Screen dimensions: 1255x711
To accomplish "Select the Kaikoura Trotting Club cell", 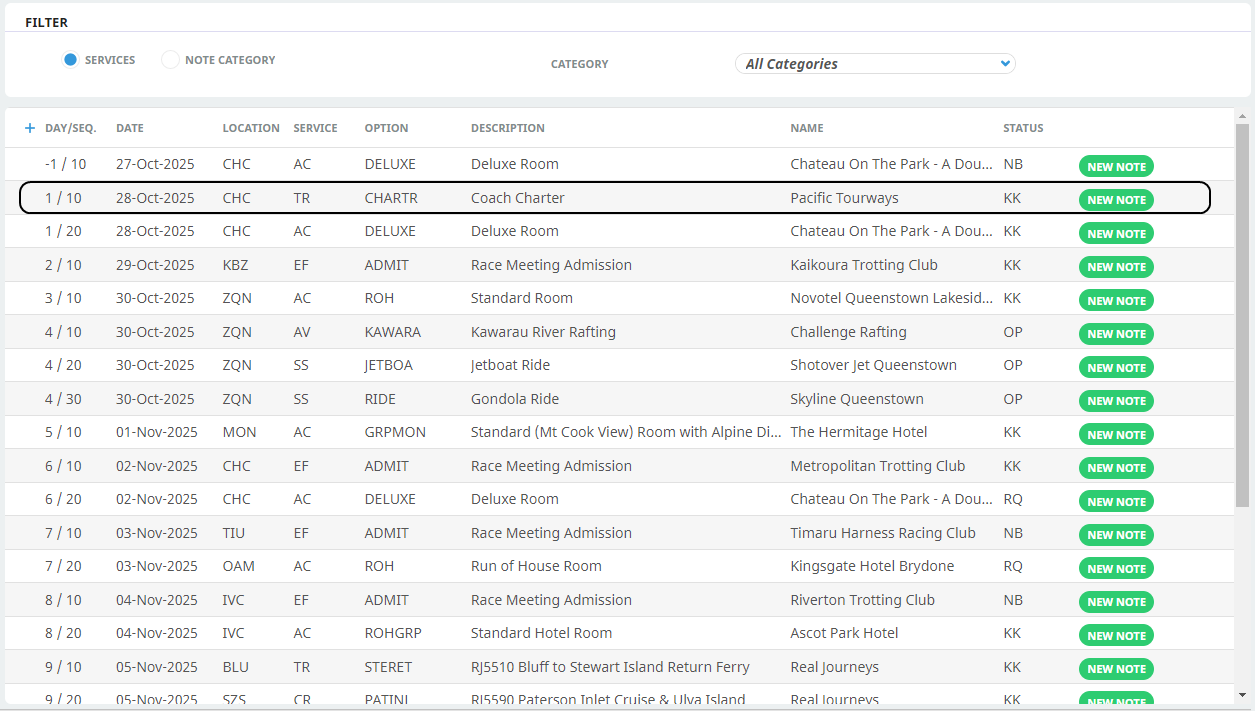I will [x=864, y=265].
